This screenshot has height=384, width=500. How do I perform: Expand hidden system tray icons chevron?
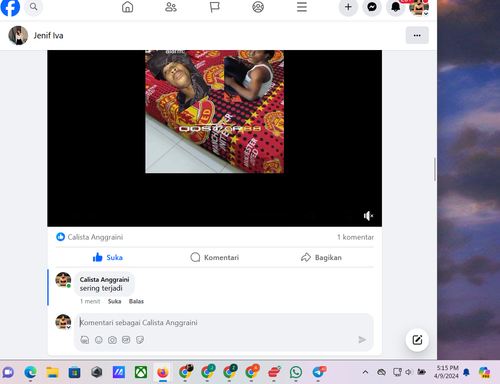365,372
